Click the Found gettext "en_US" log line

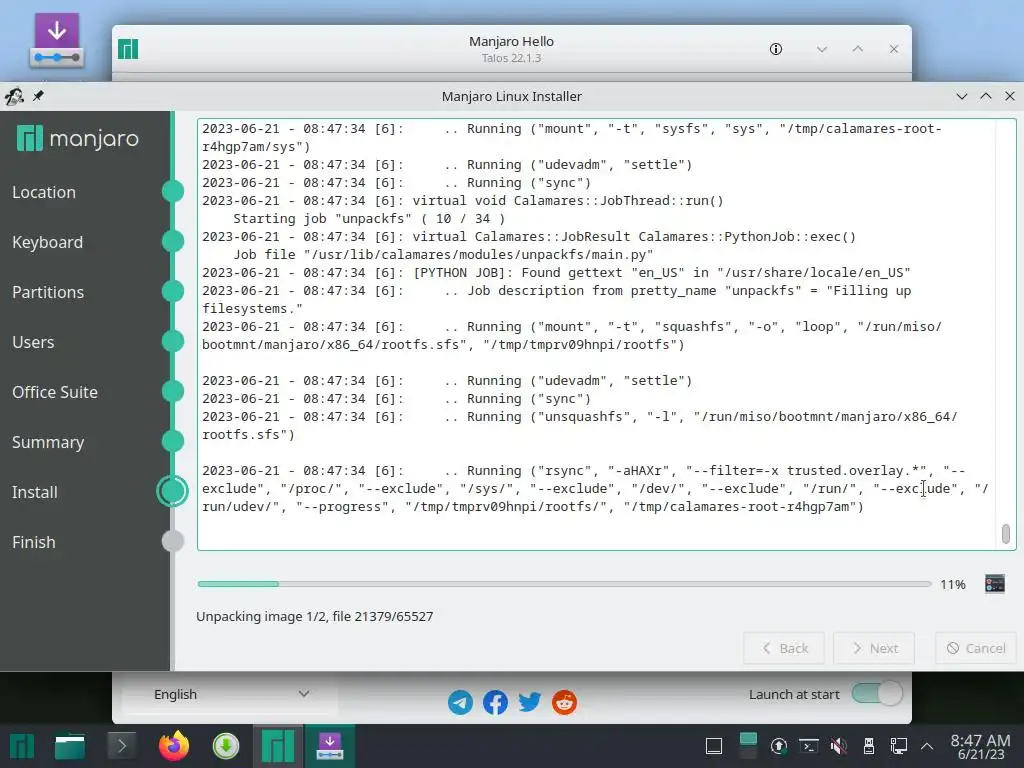coord(556,272)
